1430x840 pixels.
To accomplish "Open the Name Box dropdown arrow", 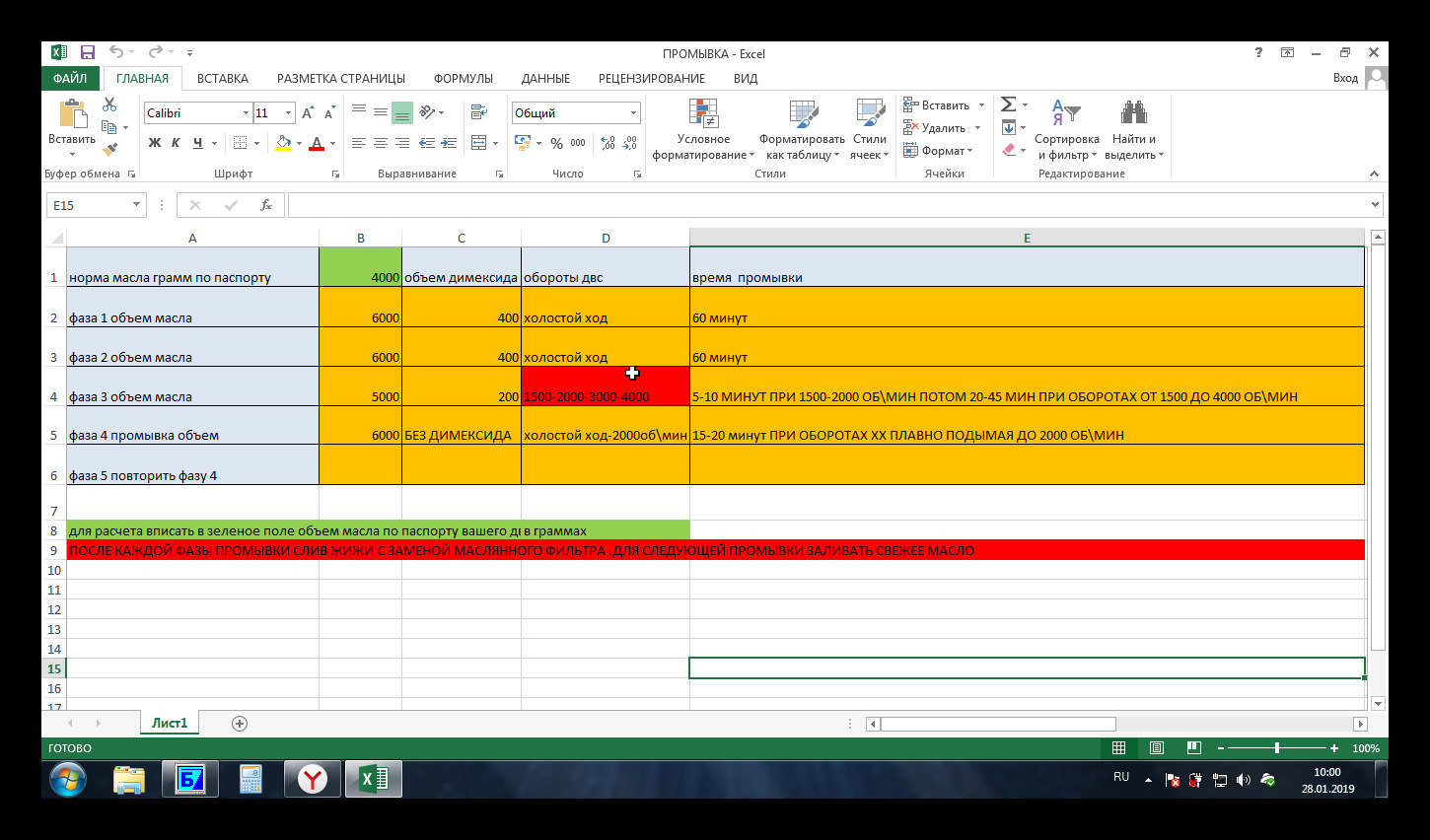I will [136, 205].
